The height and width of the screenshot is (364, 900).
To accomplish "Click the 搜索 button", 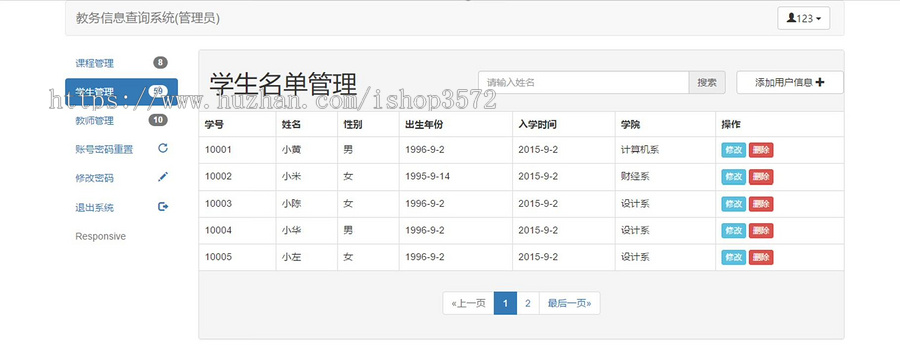I will [707, 83].
